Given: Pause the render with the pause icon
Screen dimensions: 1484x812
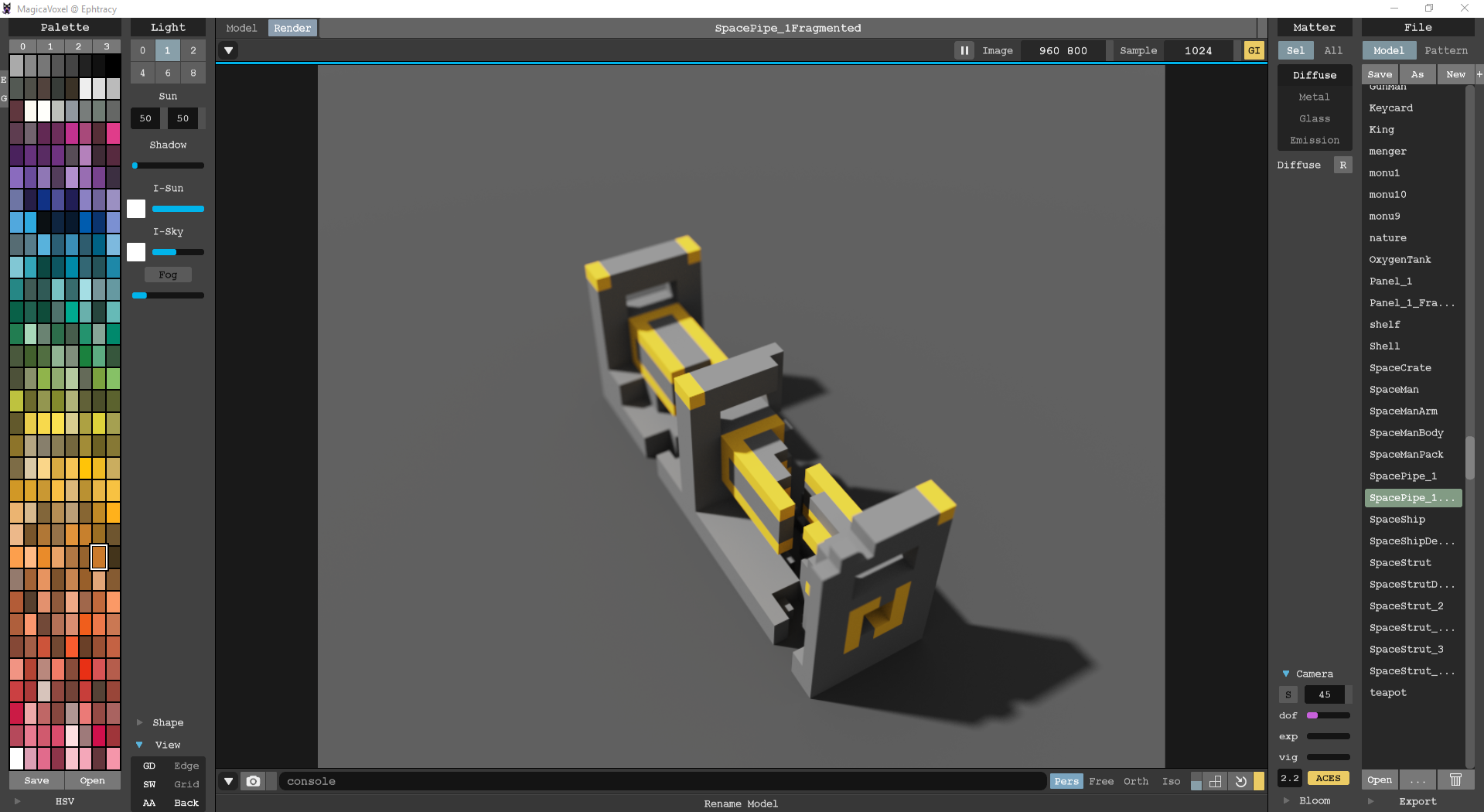Looking at the screenshot, I should (x=964, y=50).
